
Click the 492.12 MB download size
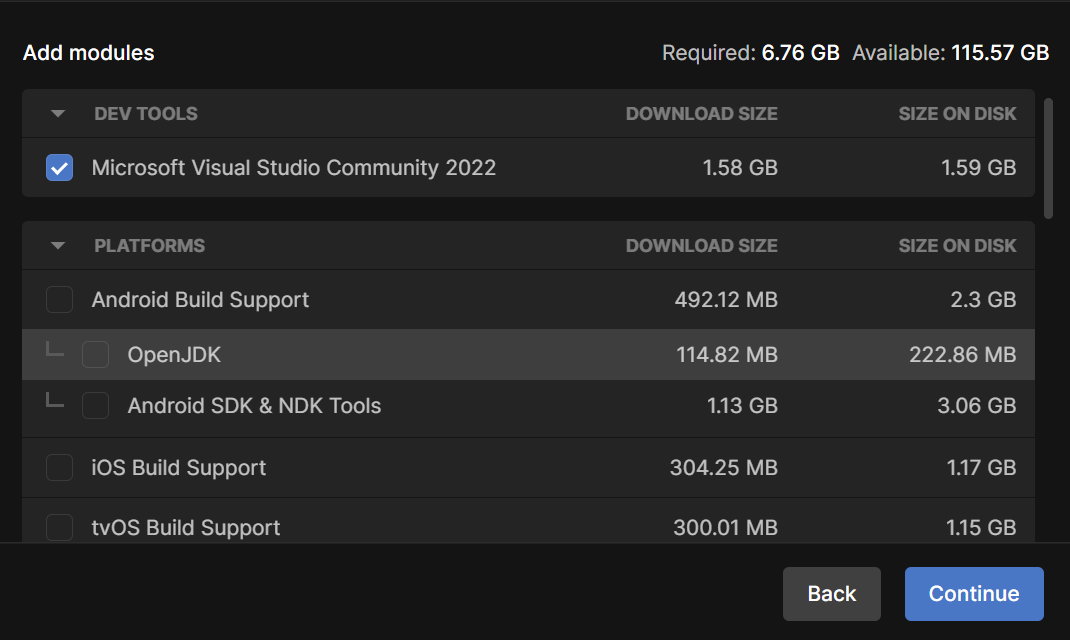coord(726,300)
